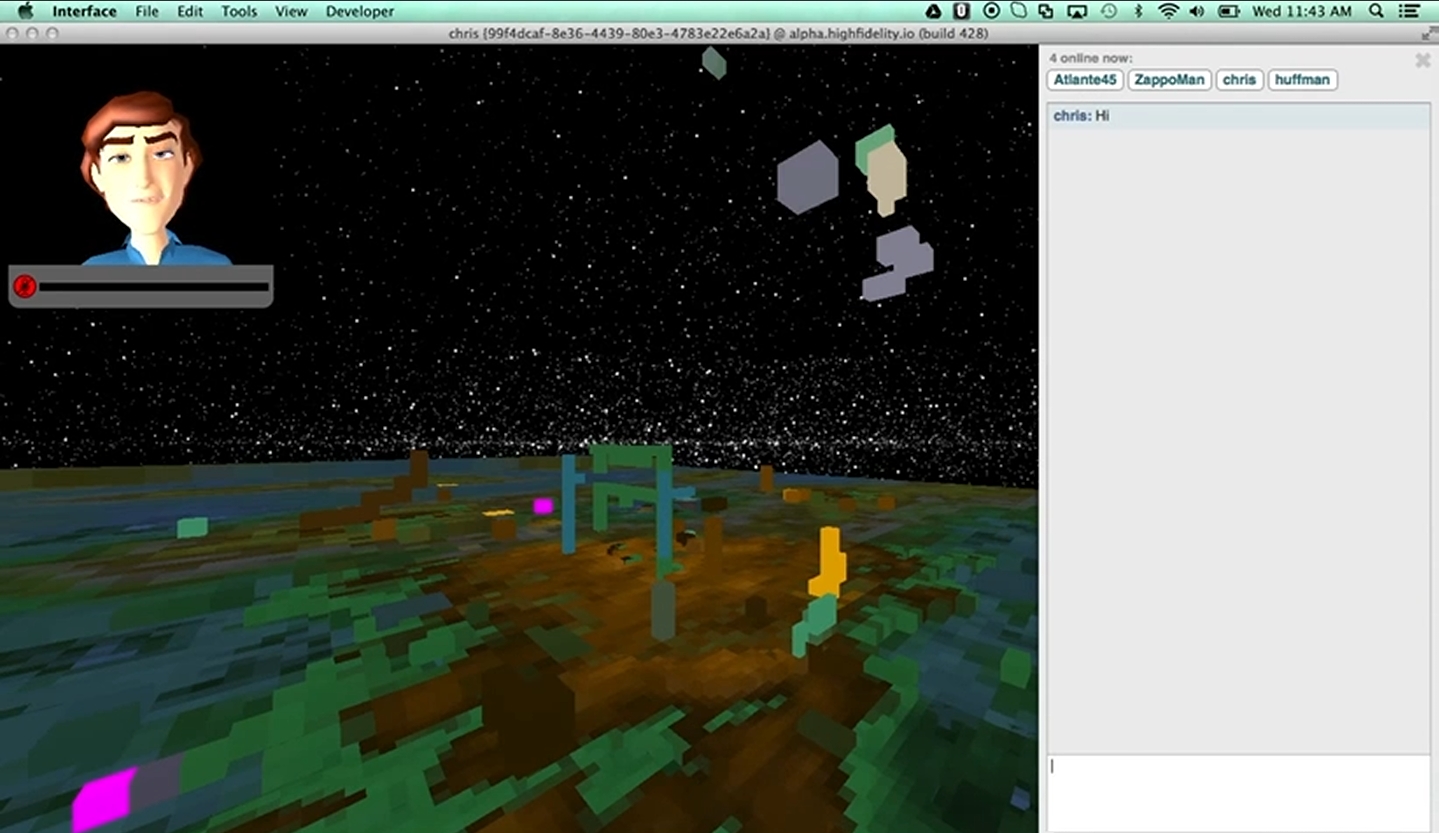The height and width of the screenshot is (833, 1439).
Task: Toggle the red microphone mute button
Action: click(25, 287)
